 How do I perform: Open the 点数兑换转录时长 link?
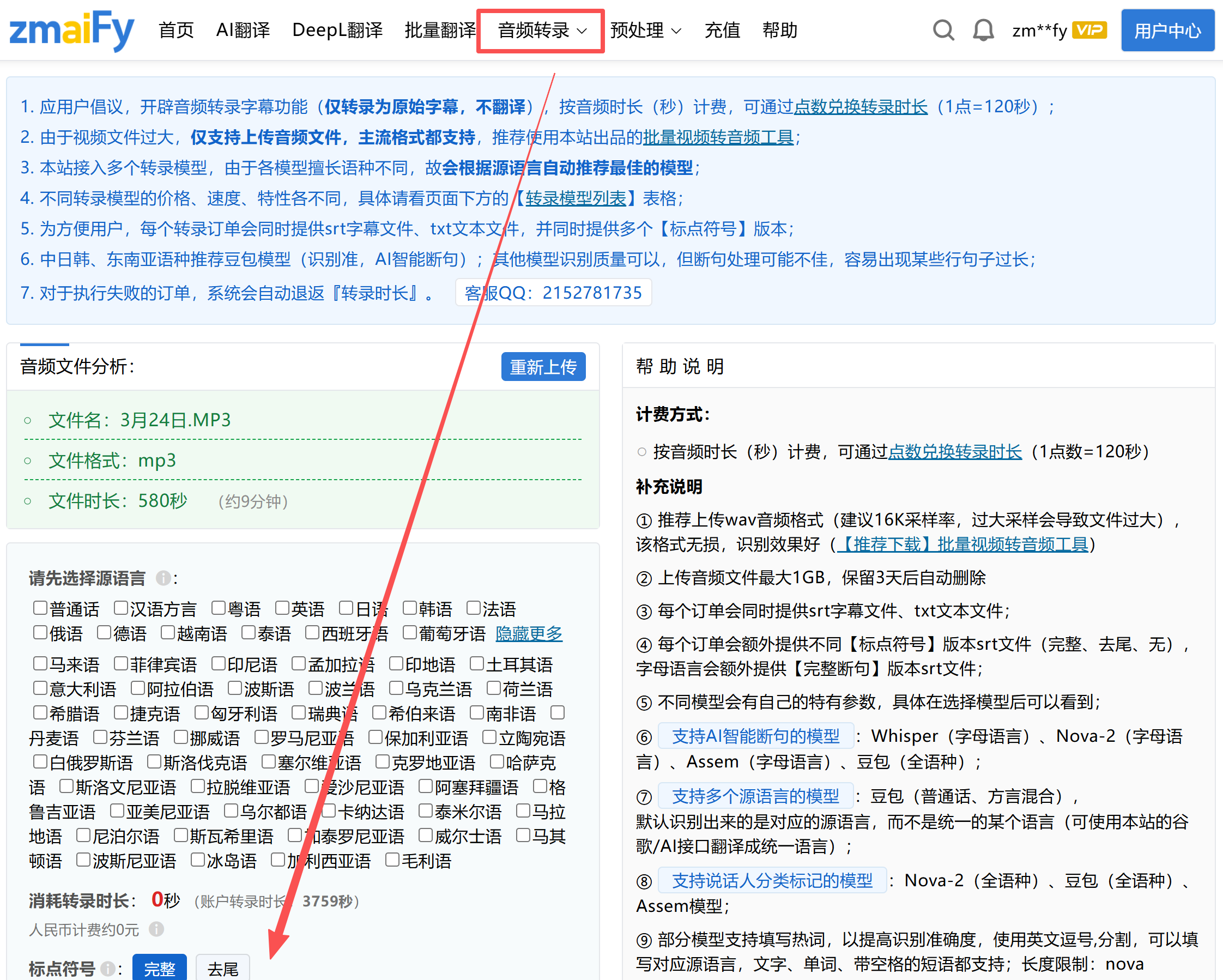click(x=860, y=107)
